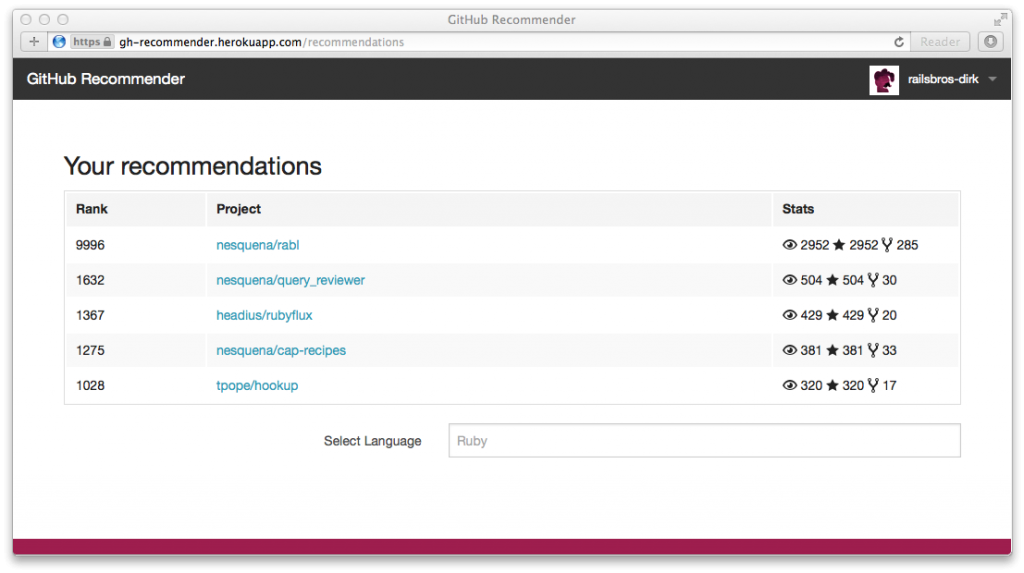Screen dimensions: 1024x573
Task: Click the star icon in the tpope/hookup row
Action: [x=832, y=386]
